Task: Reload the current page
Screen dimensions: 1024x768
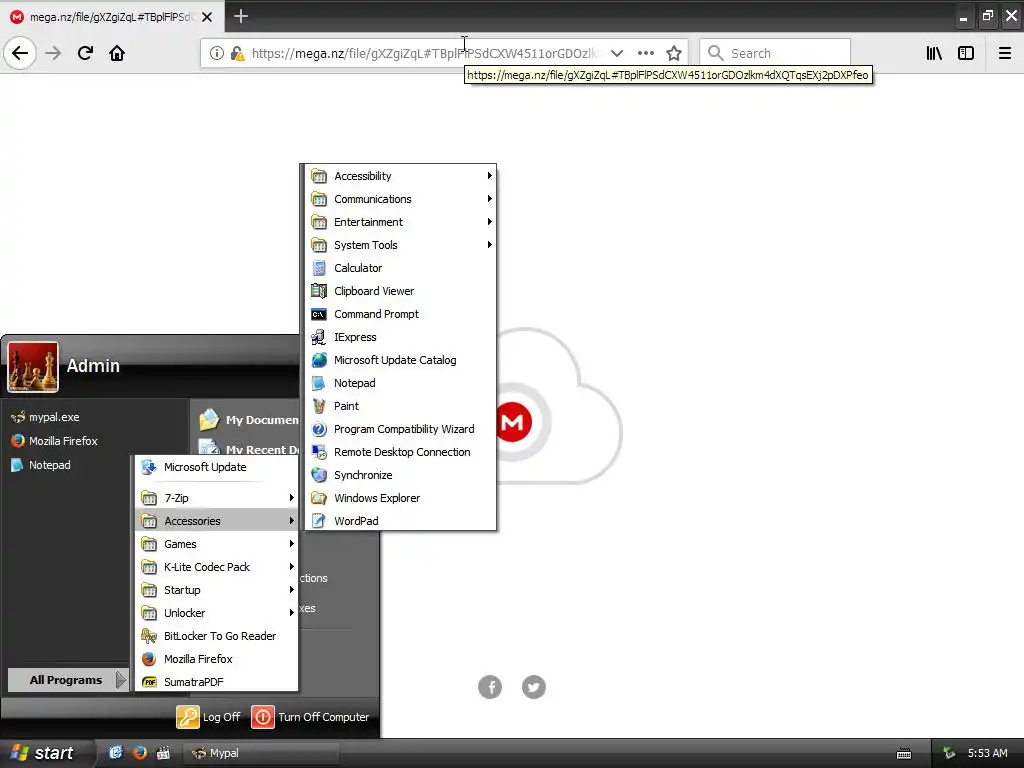Action: click(85, 53)
